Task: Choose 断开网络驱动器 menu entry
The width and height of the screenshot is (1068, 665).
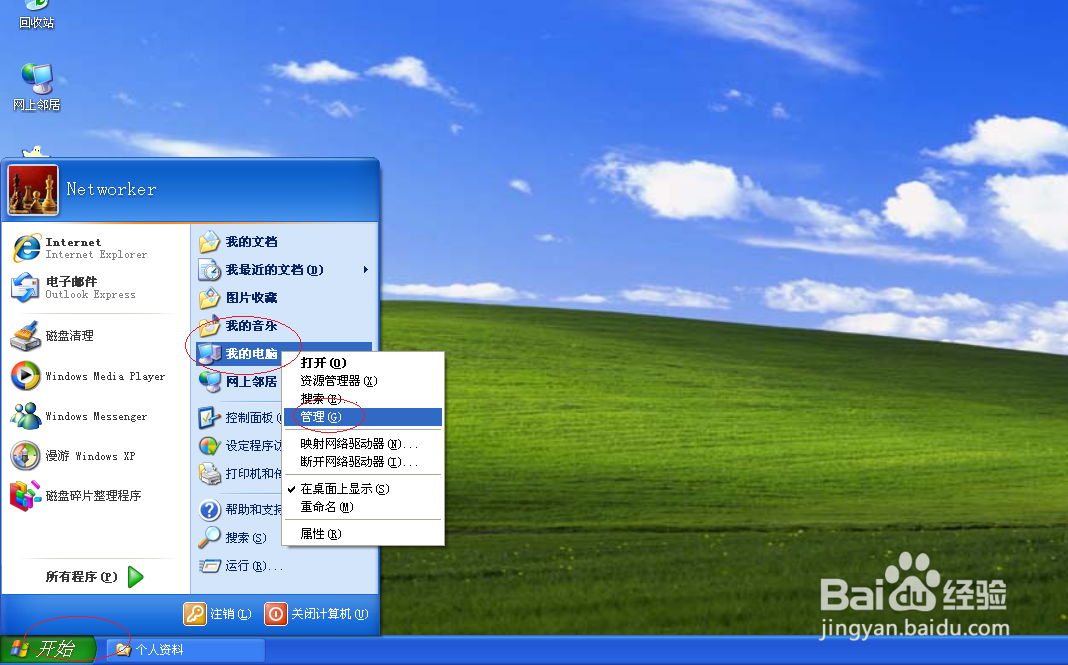Action: [x=363, y=462]
